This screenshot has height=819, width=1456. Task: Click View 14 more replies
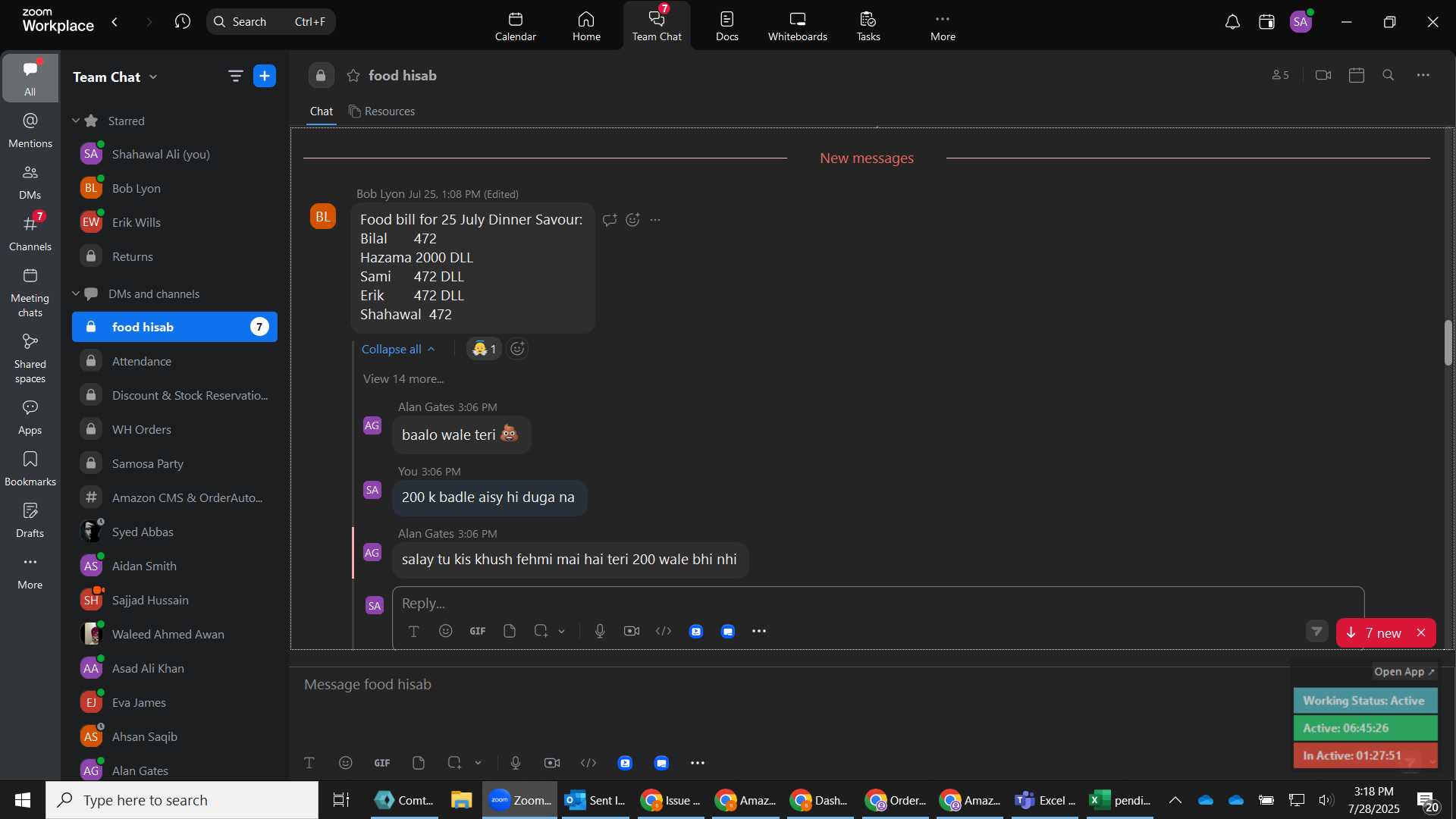(x=403, y=378)
